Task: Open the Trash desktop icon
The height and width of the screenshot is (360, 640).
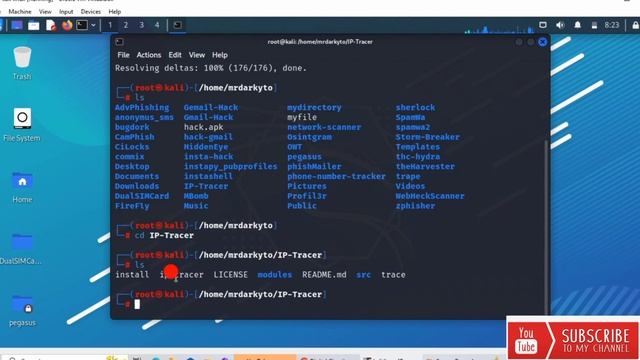Action: pyautogui.click(x=22, y=62)
